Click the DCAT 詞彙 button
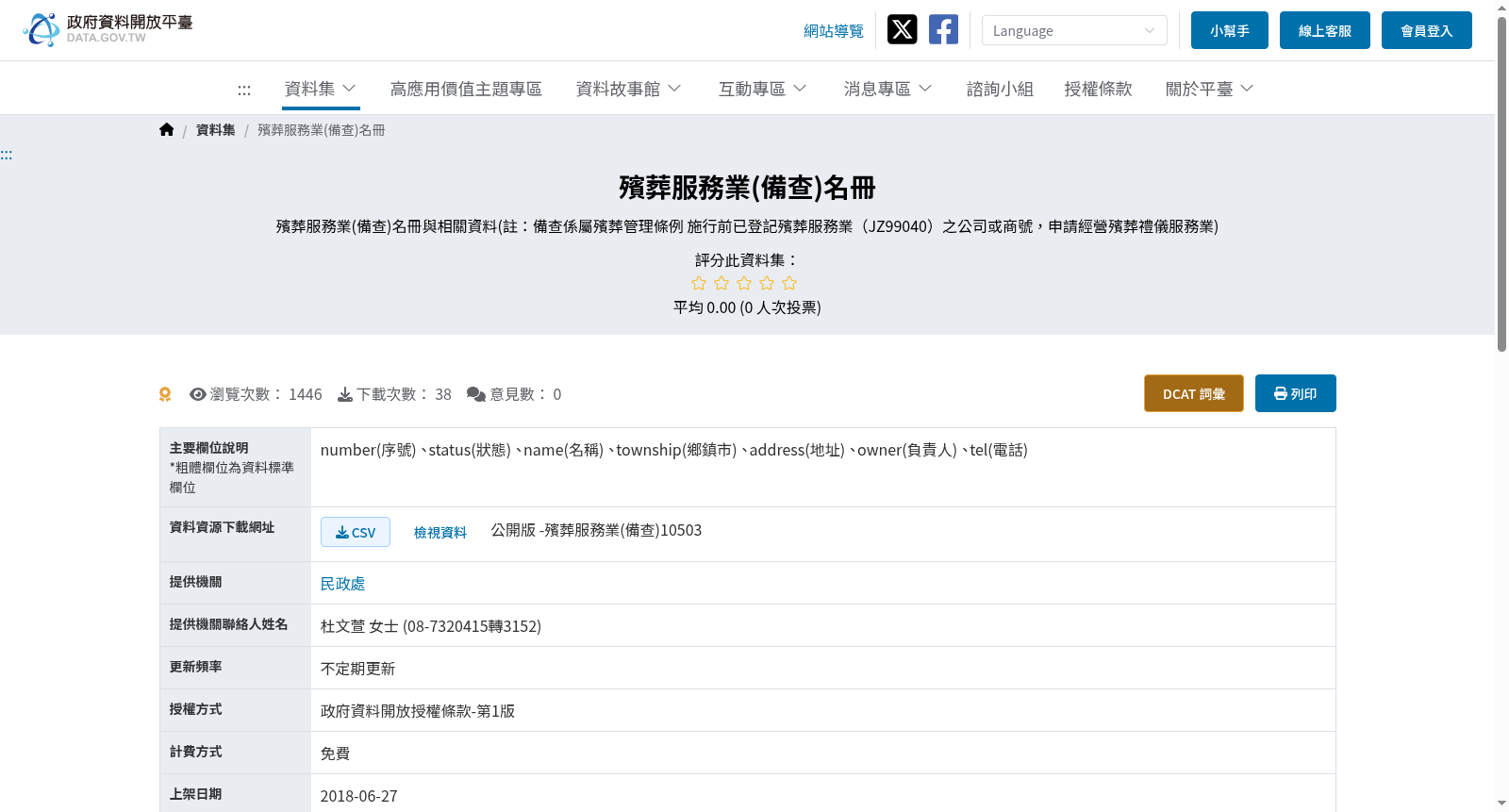1509x812 pixels. click(1194, 393)
